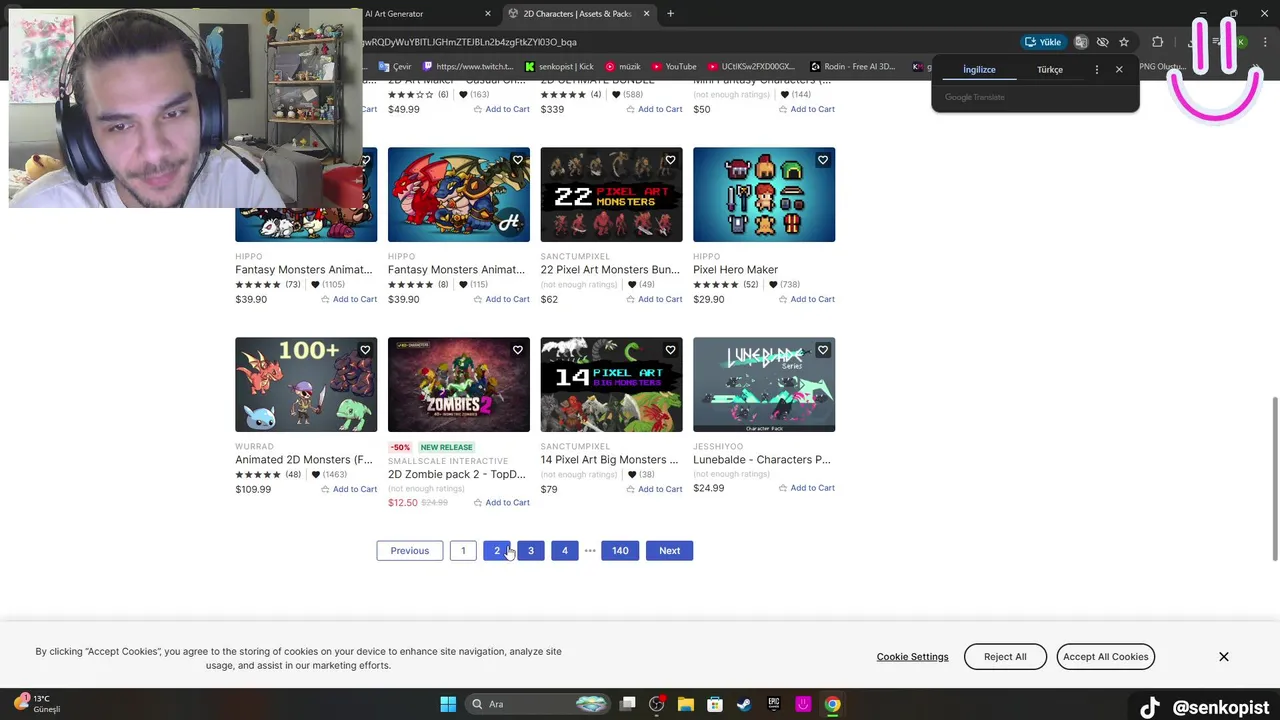Click the Yükle install app button
This screenshot has height=720, width=1280.
tap(1042, 42)
